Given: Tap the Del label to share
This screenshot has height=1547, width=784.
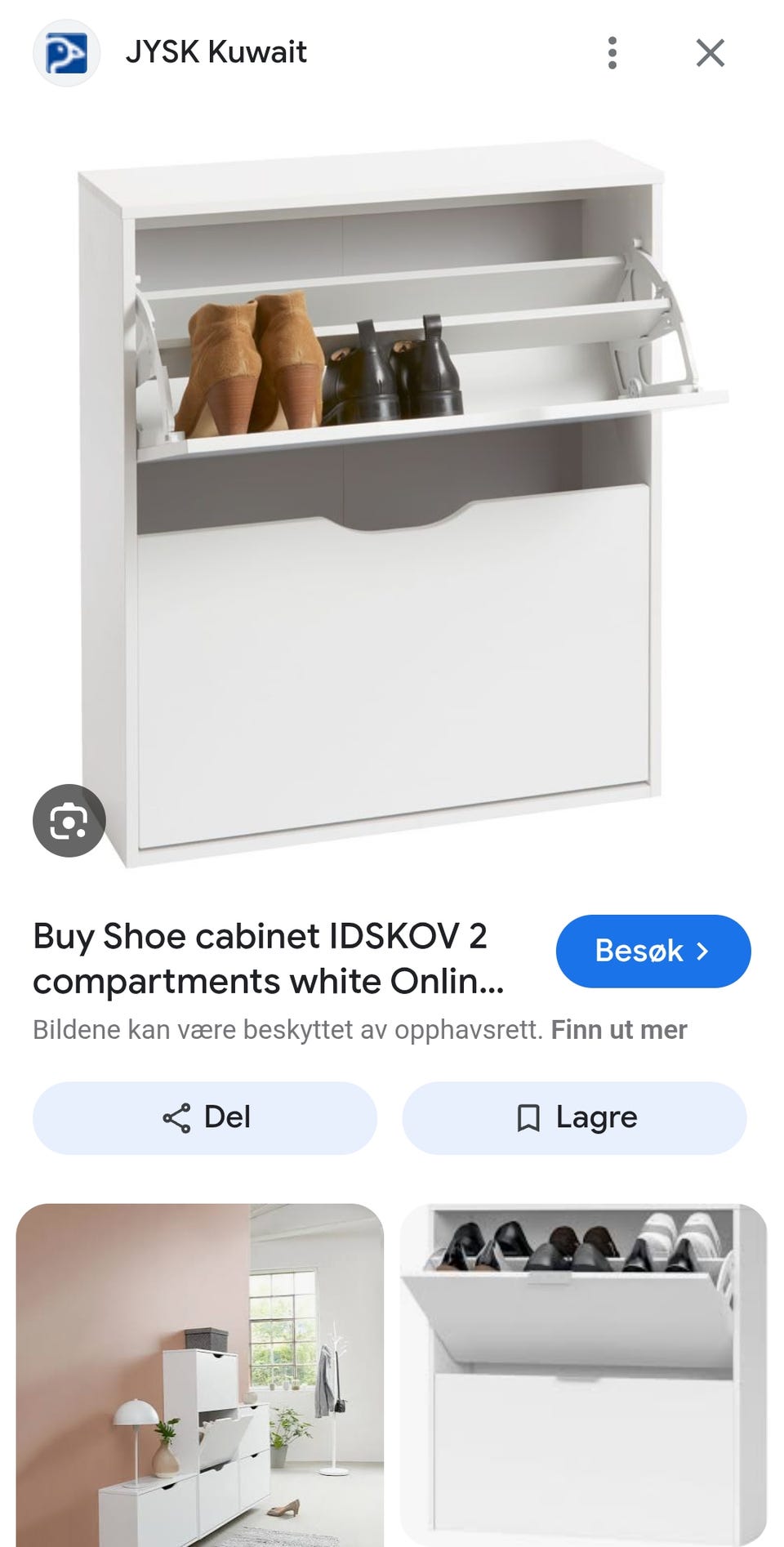Looking at the screenshot, I should click(x=227, y=1117).
